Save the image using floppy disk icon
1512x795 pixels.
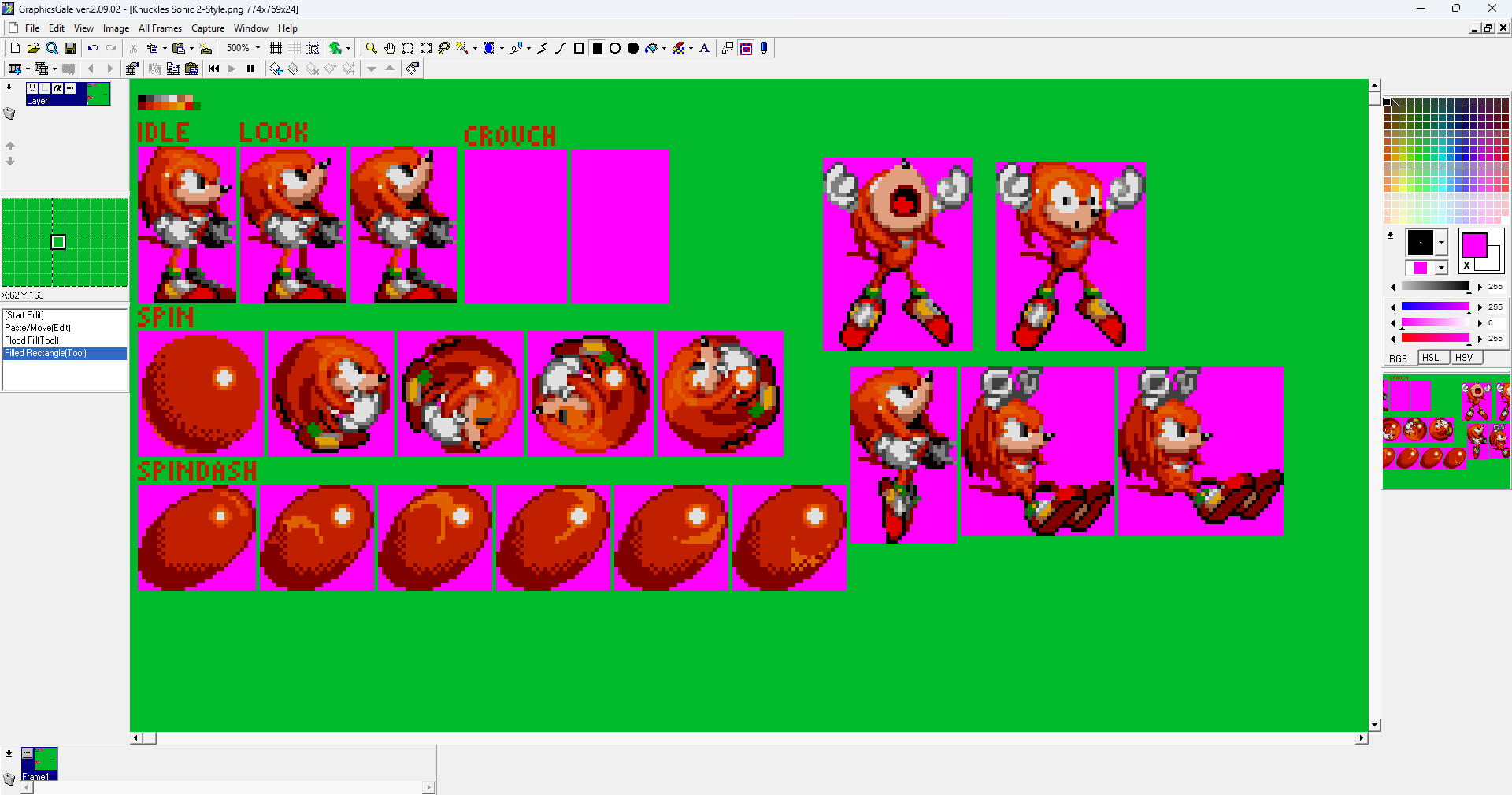tap(70, 48)
